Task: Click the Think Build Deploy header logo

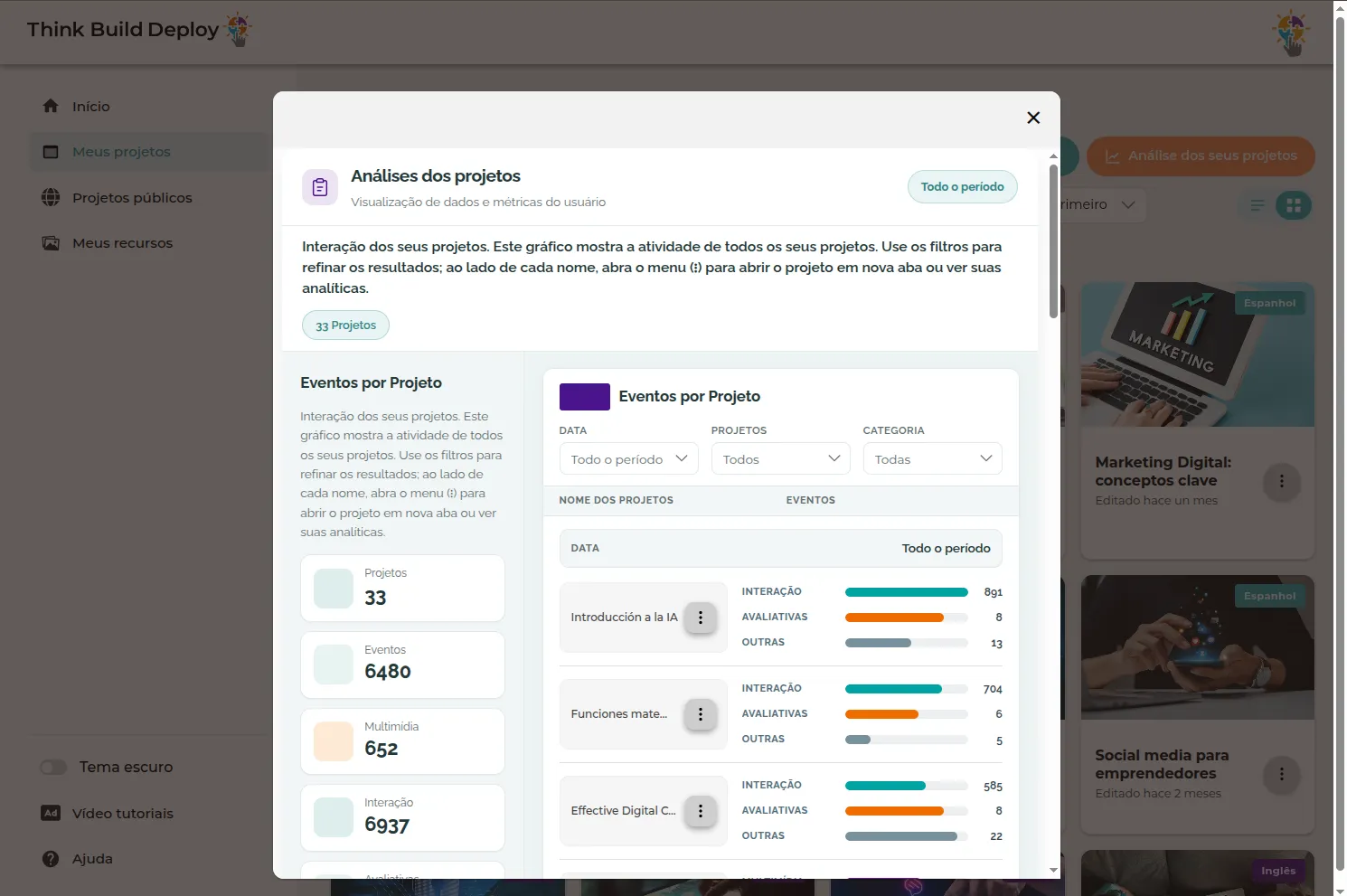Action: [x=139, y=30]
